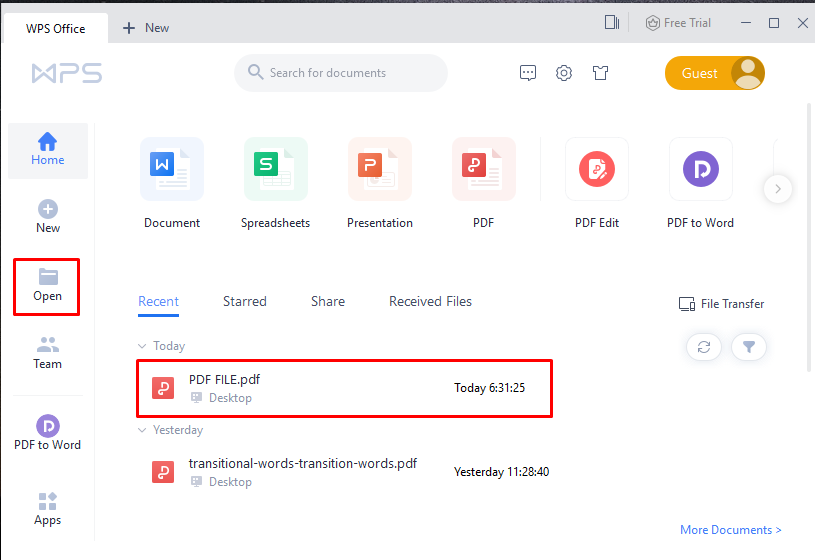Minimize the WPS Office window
815x560 pixels.
[746, 23]
